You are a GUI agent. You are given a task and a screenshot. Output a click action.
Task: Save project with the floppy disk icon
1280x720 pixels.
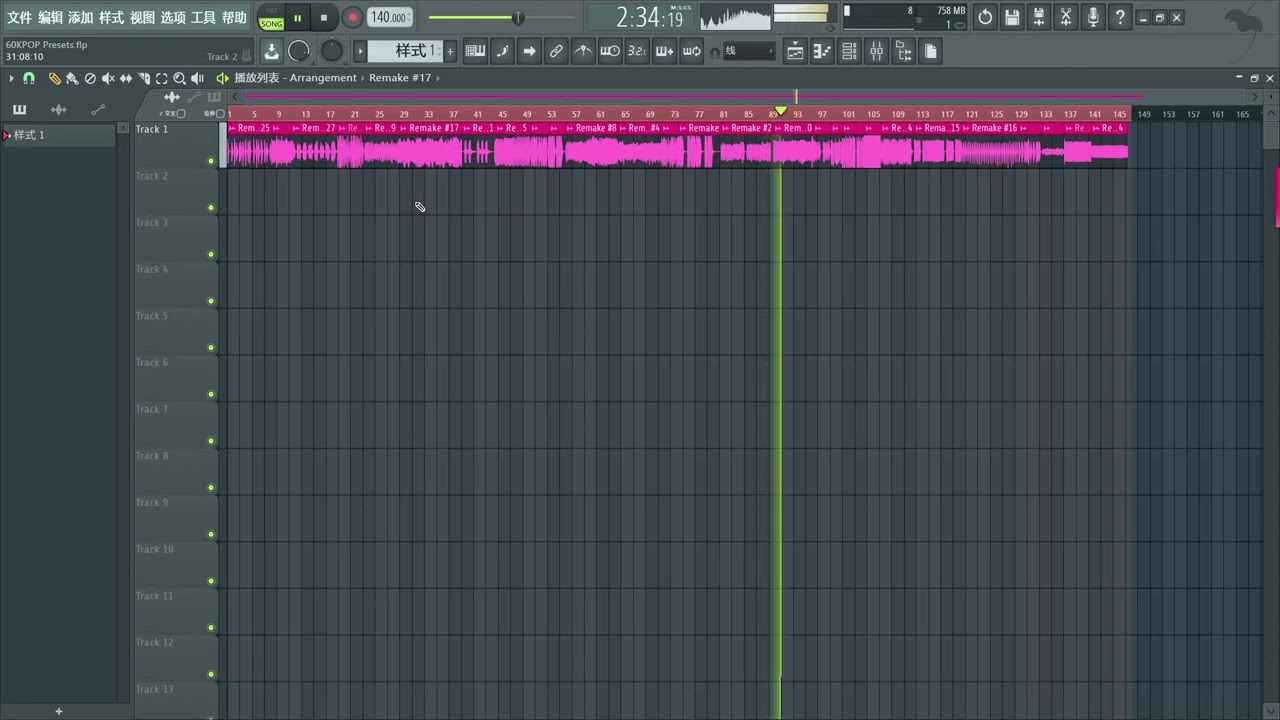pyautogui.click(x=1012, y=17)
